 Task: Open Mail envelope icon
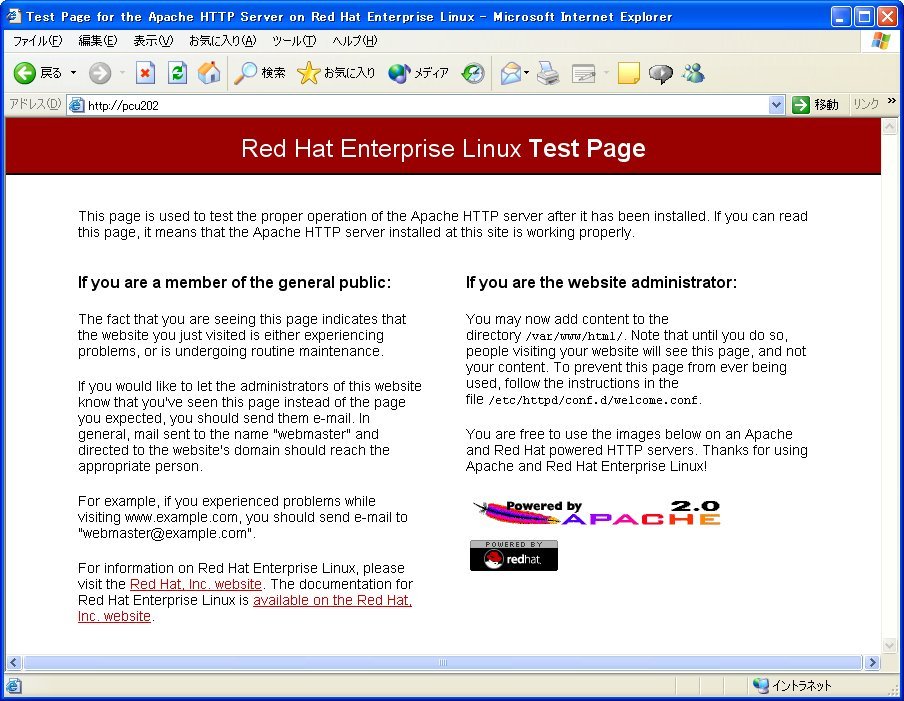point(511,73)
